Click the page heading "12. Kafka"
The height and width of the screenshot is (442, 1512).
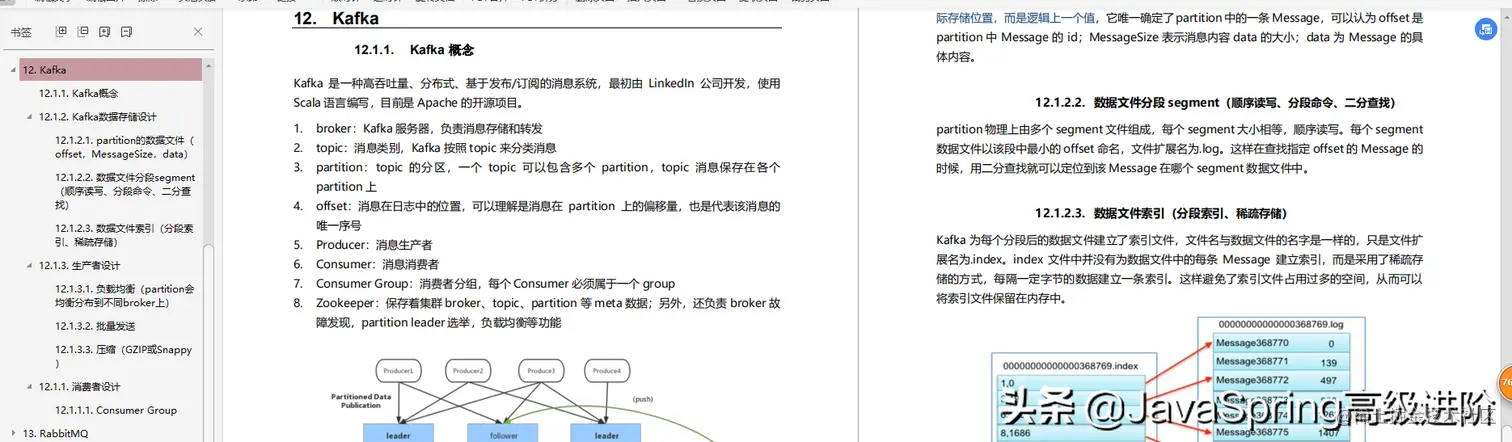coord(336,18)
